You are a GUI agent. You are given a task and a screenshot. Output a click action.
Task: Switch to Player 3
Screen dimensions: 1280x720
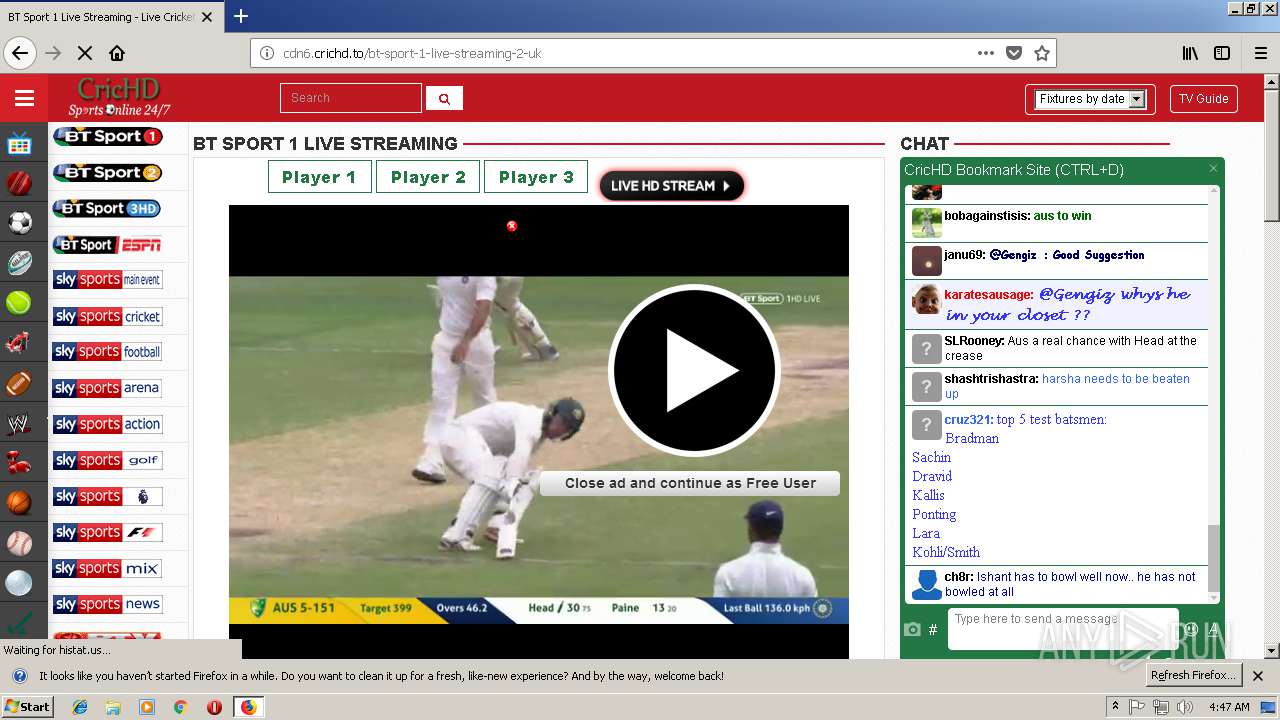(536, 177)
